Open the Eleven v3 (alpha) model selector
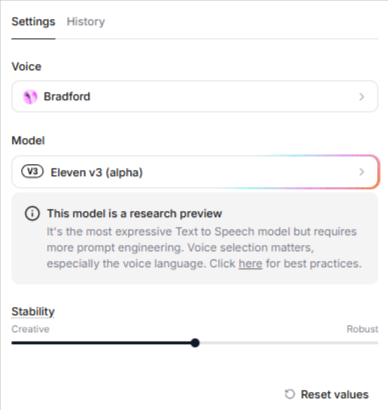 [x=195, y=172]
